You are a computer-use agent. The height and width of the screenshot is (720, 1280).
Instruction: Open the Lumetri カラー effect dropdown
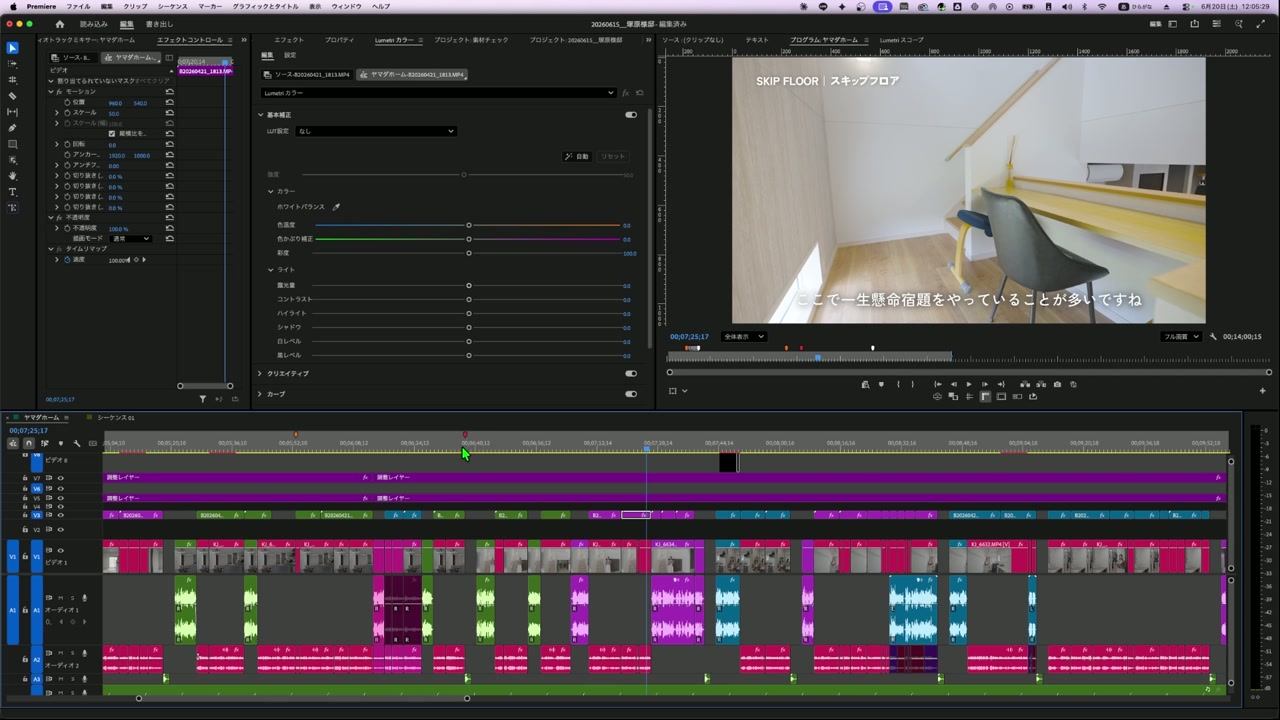point(439,93)
